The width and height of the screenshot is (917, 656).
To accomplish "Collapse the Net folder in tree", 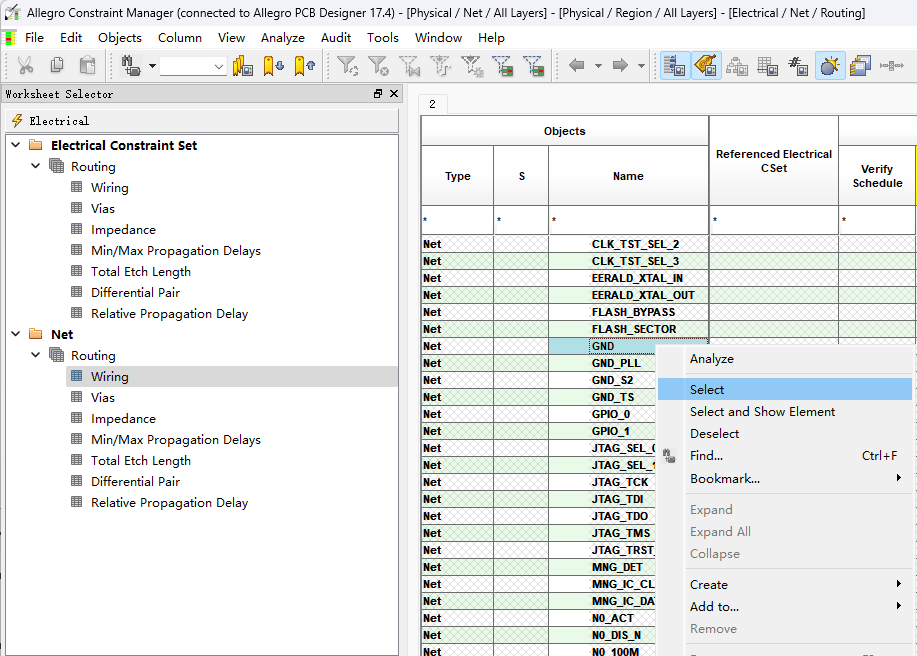I will 16,334.
